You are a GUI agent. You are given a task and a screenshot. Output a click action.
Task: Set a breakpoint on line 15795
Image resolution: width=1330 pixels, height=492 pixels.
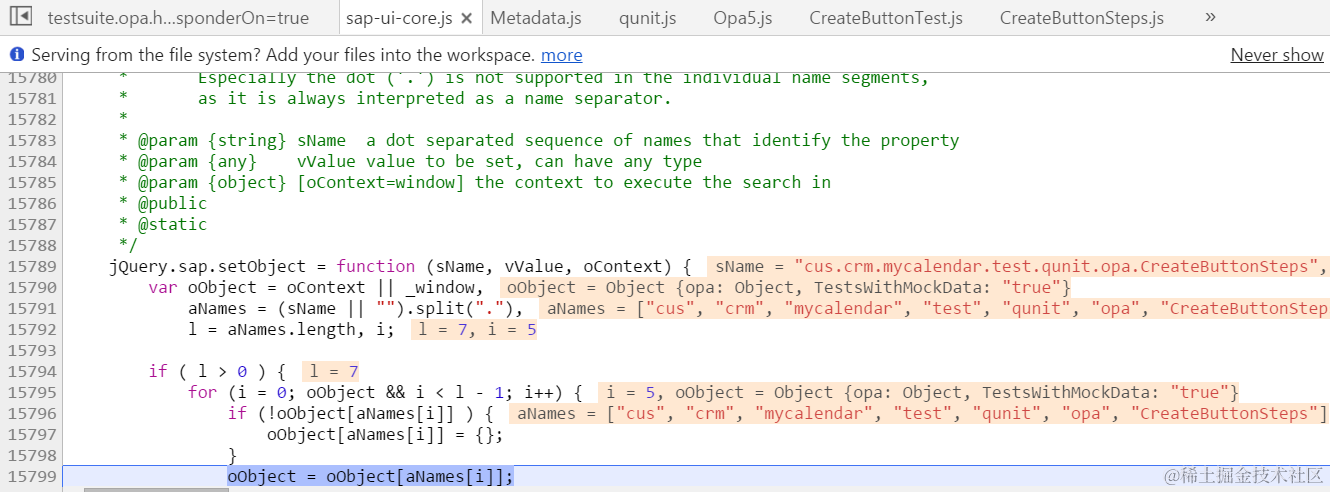click(x=32, y=392)
